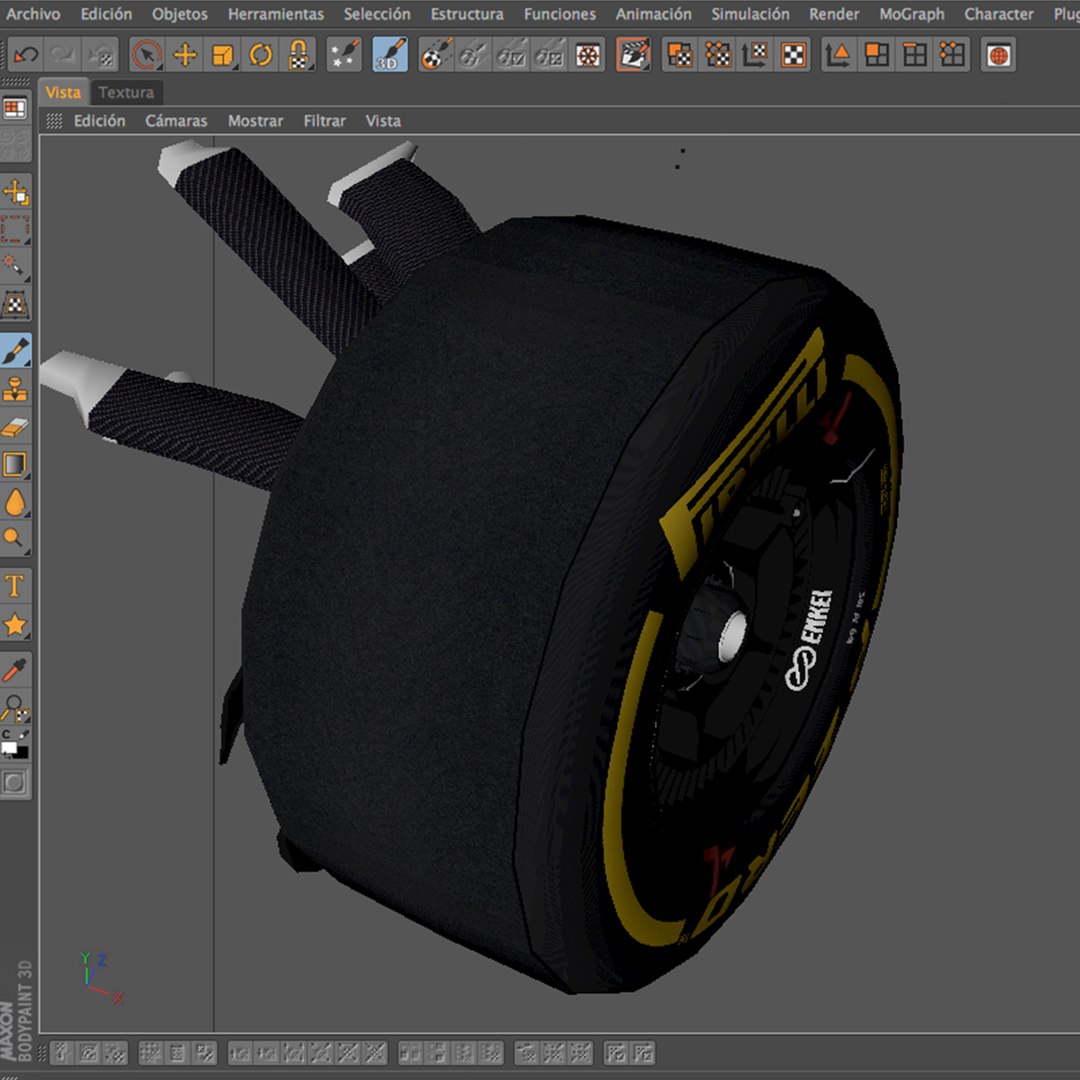Select the Move Layer tool
This screenshot has height=1080, width=1080.
(x=15, y=193)
